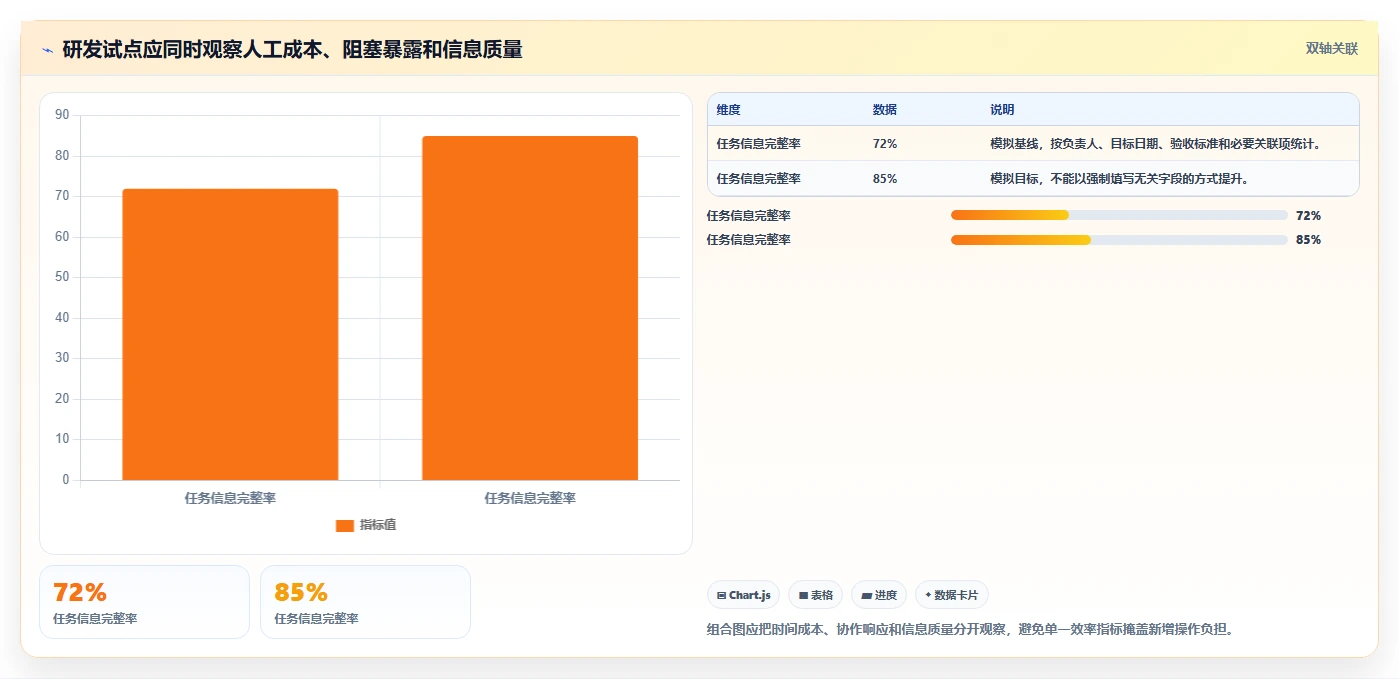1399x679 pixels.
Task: Click the orange legend swatch for 指标值
Action: click(x=345, y=525)
